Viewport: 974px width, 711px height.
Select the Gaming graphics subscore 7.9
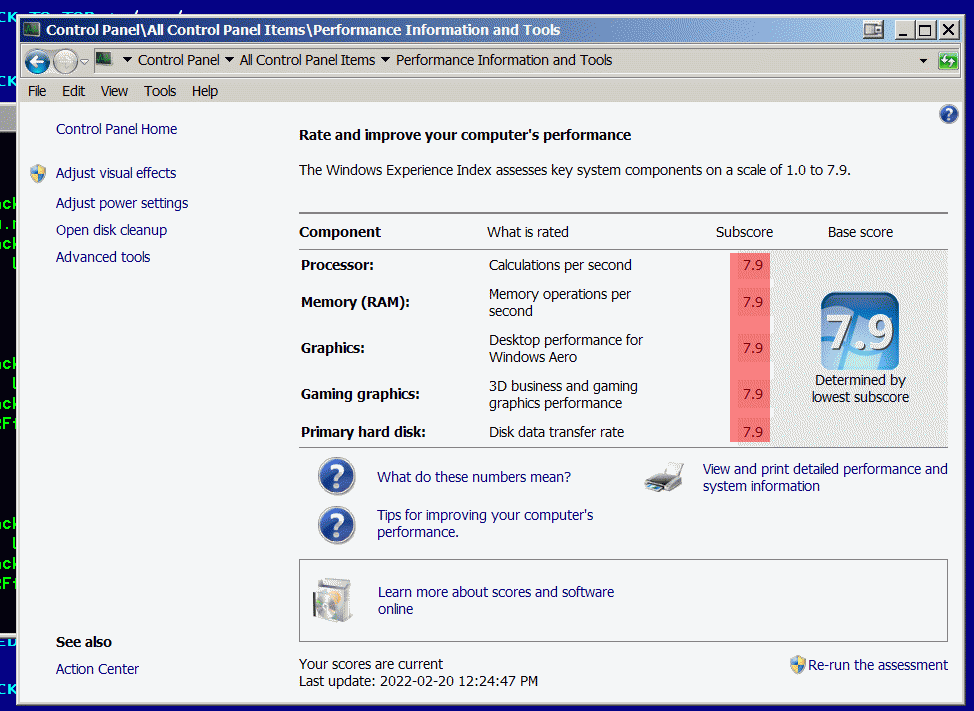coord(753,394)
